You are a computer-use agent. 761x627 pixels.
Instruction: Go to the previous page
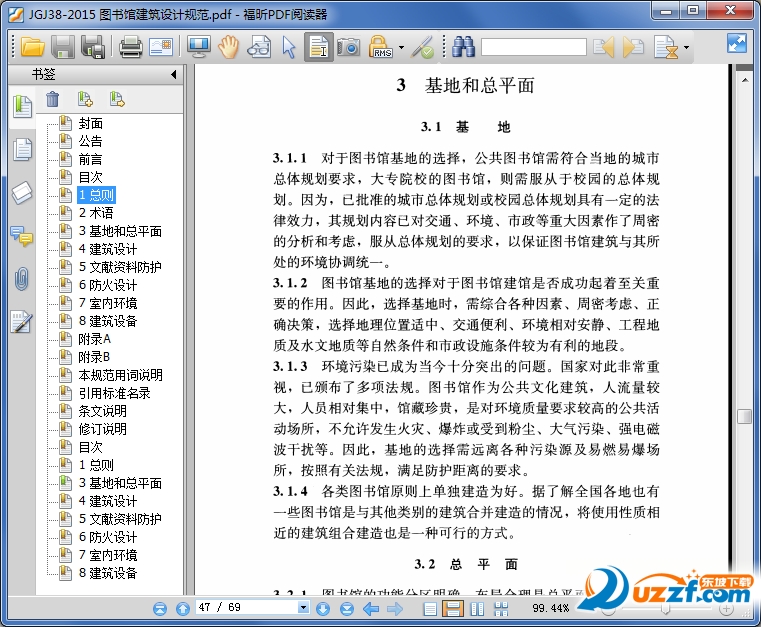(182, 609)
